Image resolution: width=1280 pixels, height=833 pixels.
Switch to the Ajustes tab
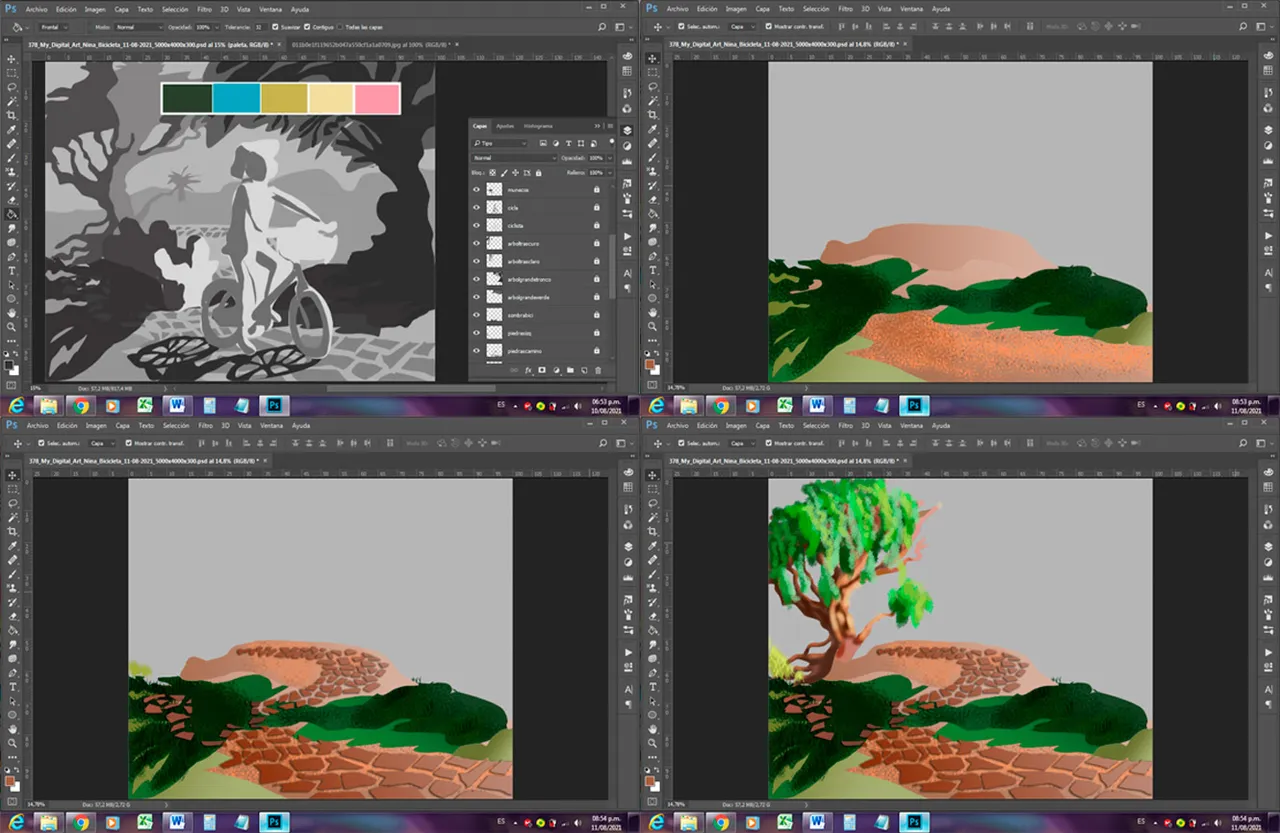(x=505, y=126)
